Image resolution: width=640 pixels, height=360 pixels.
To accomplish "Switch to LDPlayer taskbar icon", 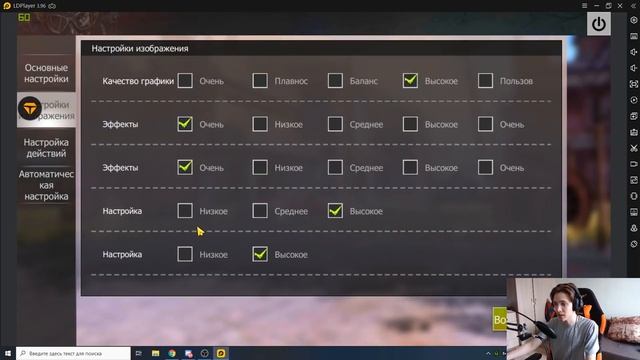I will click(x=221, y=353).
